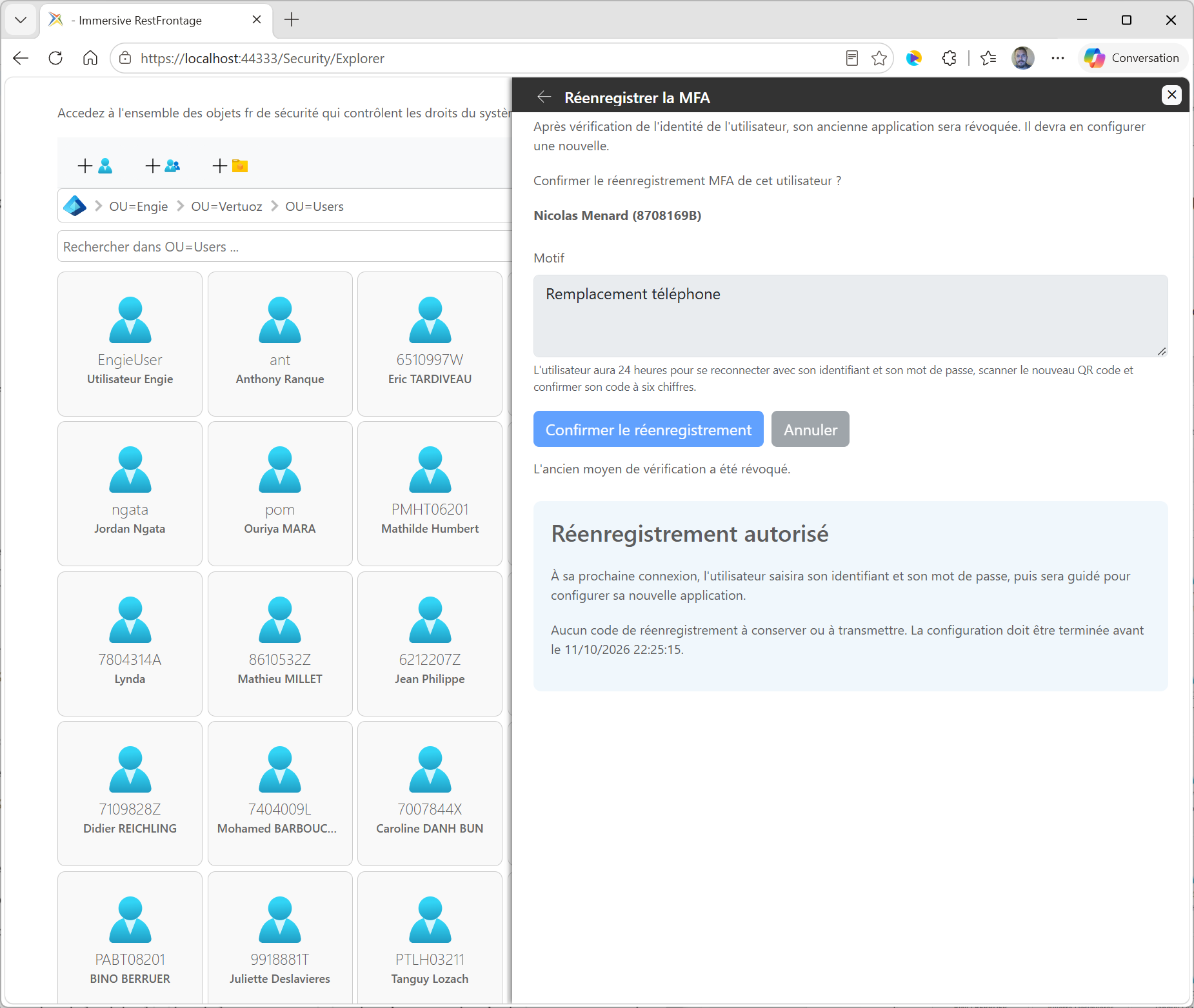Navigate to OU=Users breadcrumb

pyautogui.click(x=314, y=206)
